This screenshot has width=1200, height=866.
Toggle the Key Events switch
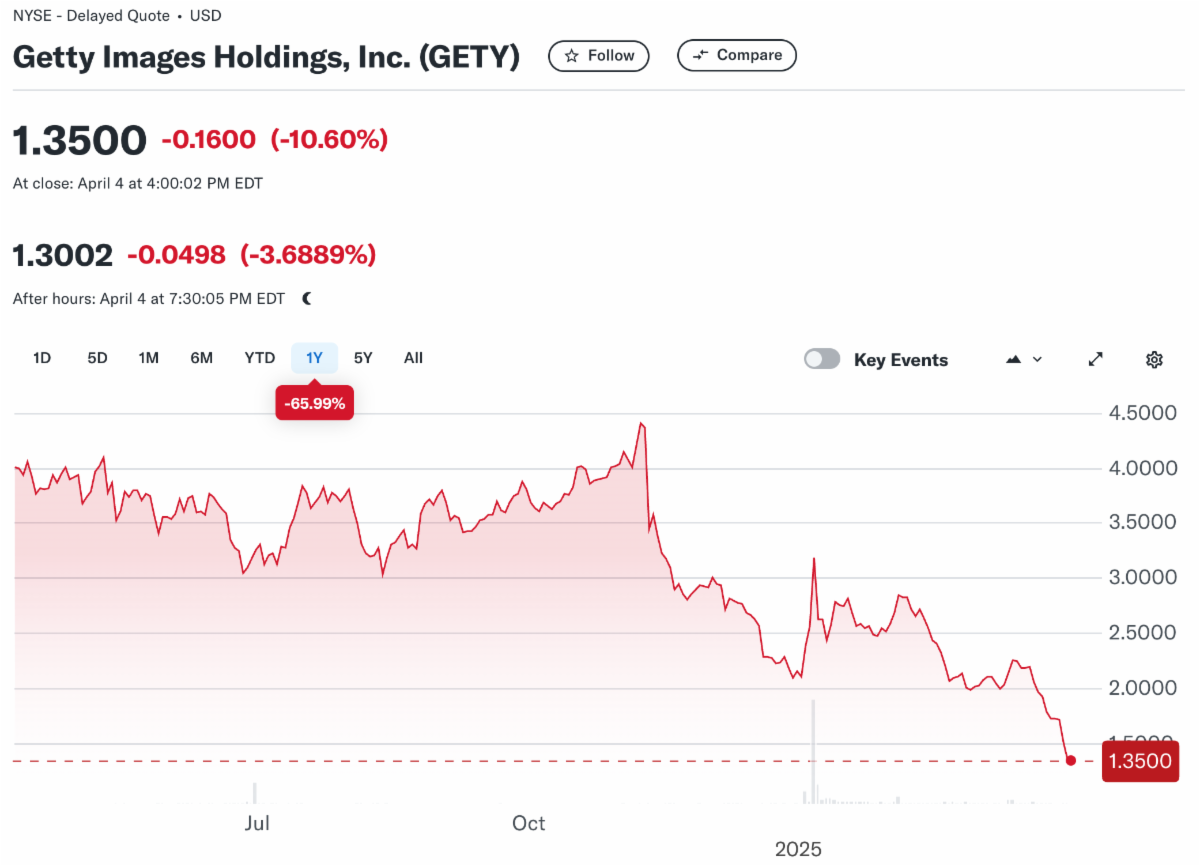point(822,359)
